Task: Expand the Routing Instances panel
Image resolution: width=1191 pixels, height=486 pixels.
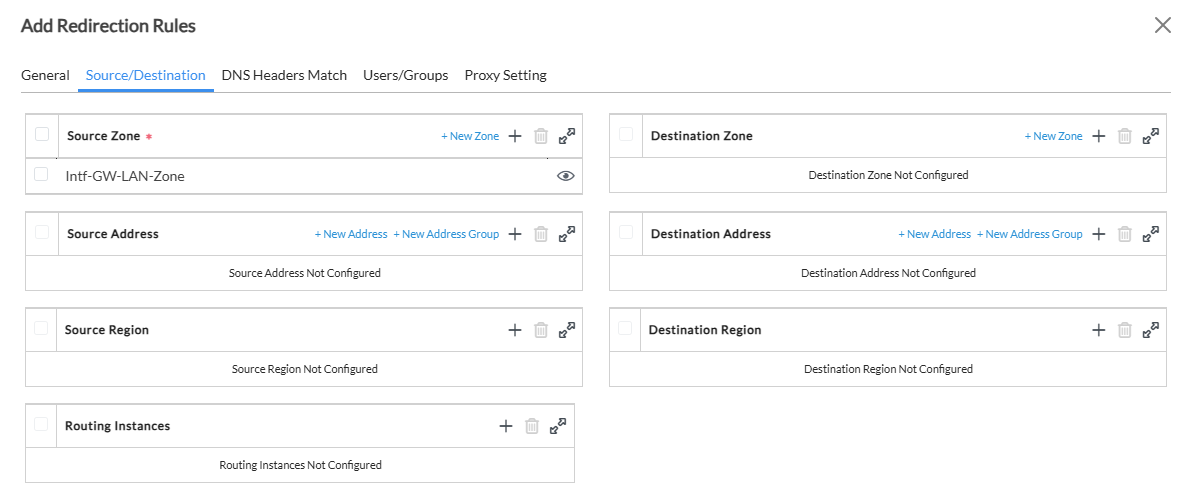Action: (558, 425)
